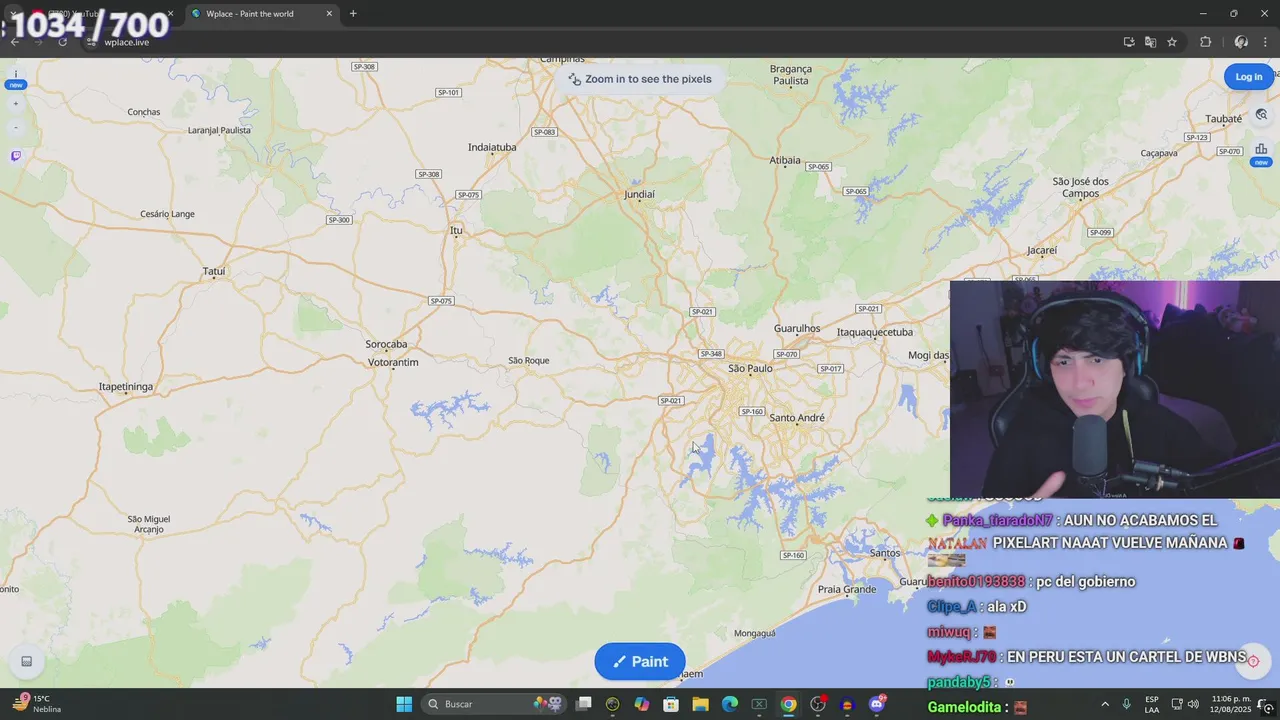Zoom in with the plus map button
This screenshot has width=1280, height=720.
(15, 104)
